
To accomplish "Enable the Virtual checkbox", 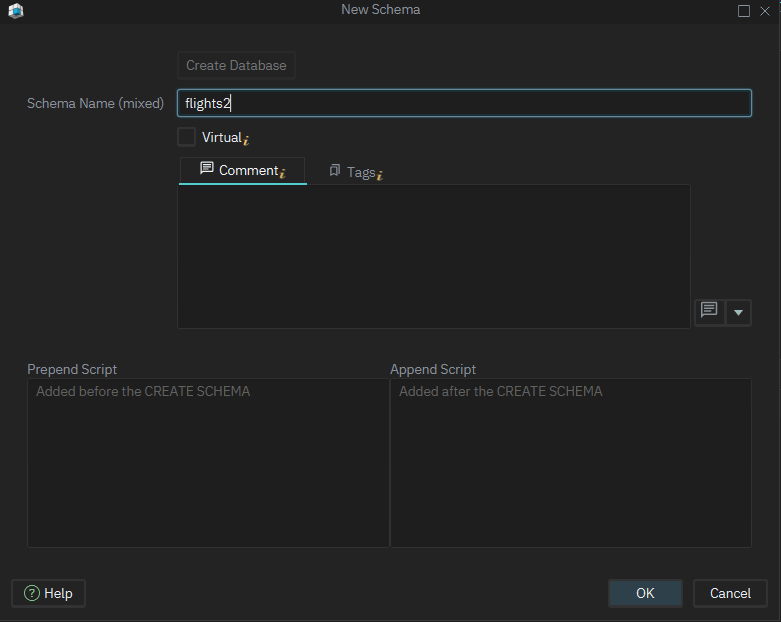I will click(187, 137).
